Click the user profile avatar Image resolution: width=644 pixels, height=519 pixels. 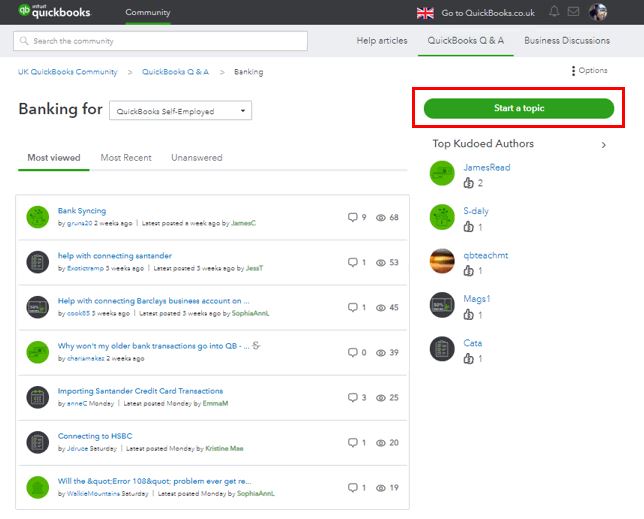tap(598, 12)
